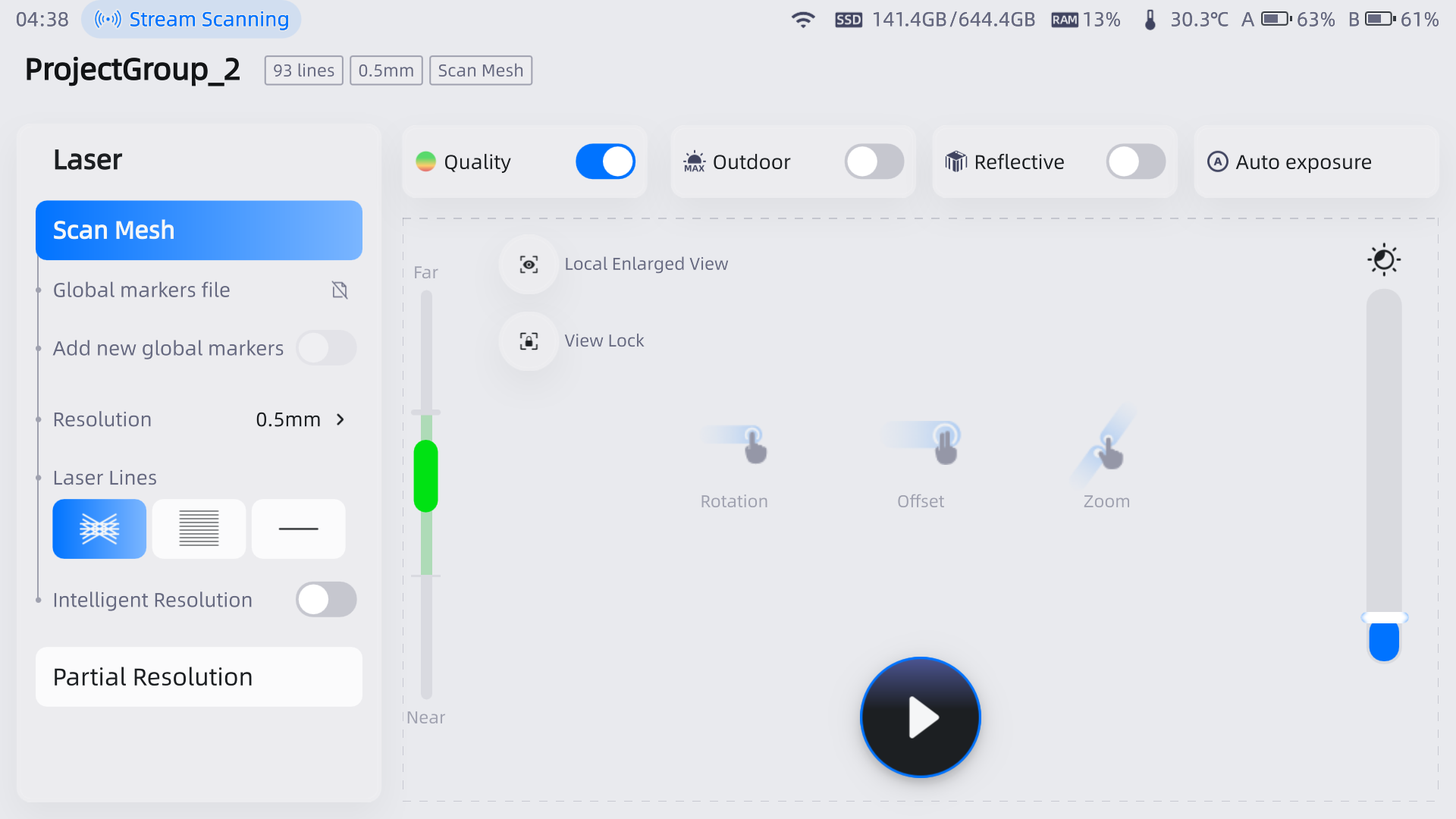Turn on the Reflective toggle

[1135, 162]
